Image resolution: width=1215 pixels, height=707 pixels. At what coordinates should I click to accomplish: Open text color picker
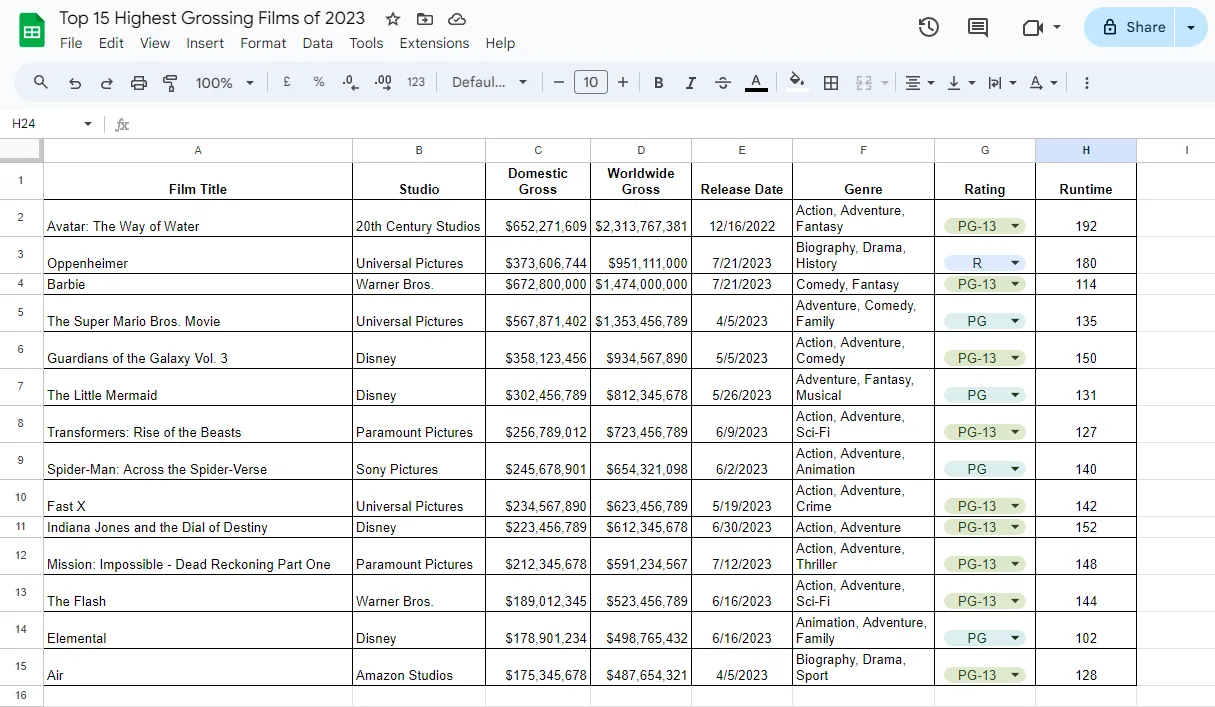(756, 82)
